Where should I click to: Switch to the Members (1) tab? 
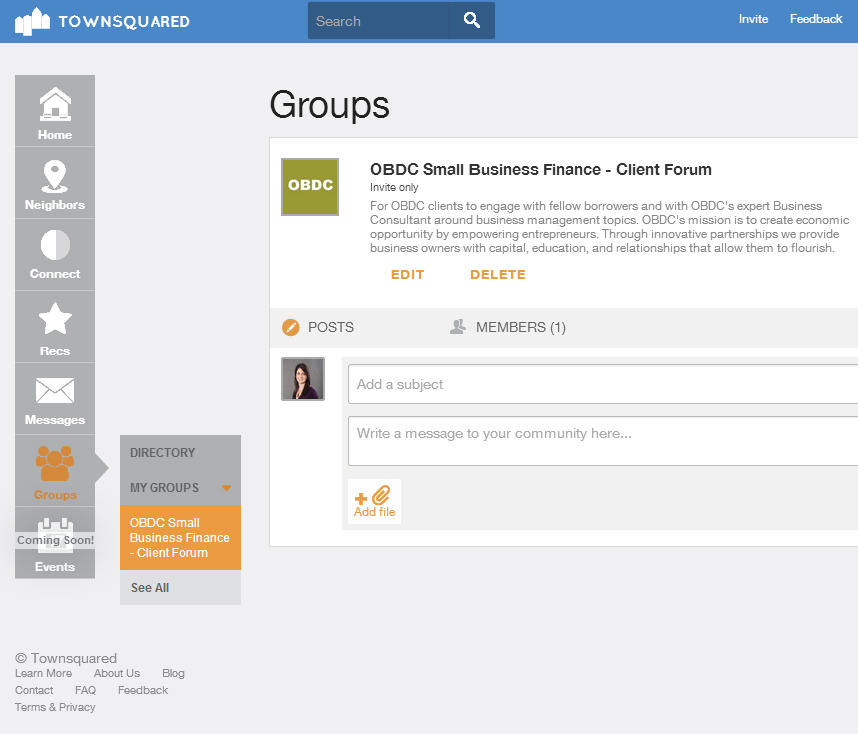pos(508,327)
